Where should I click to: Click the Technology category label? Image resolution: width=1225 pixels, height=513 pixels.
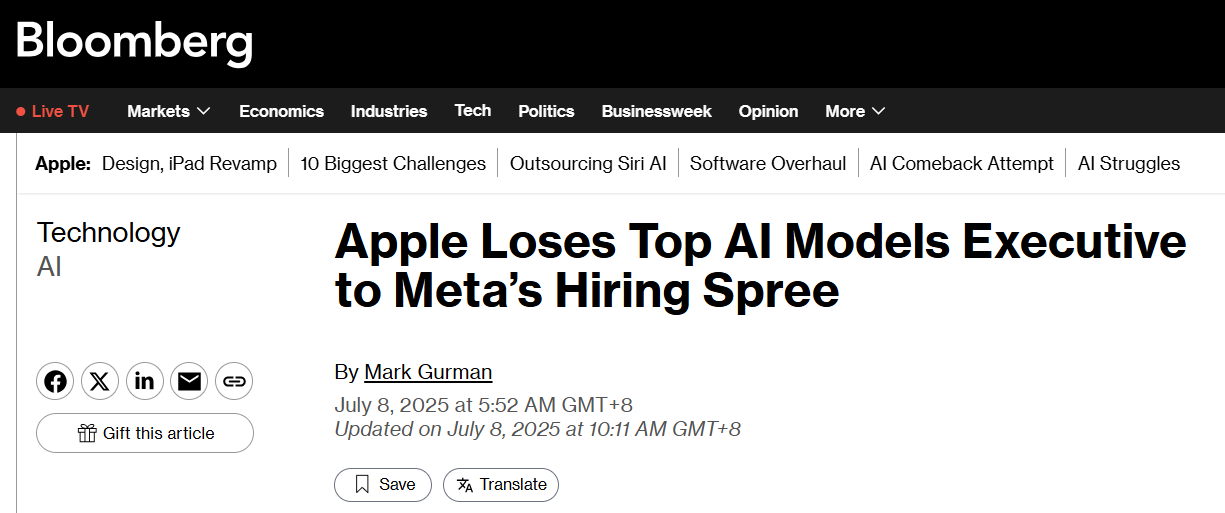point(108,232)
